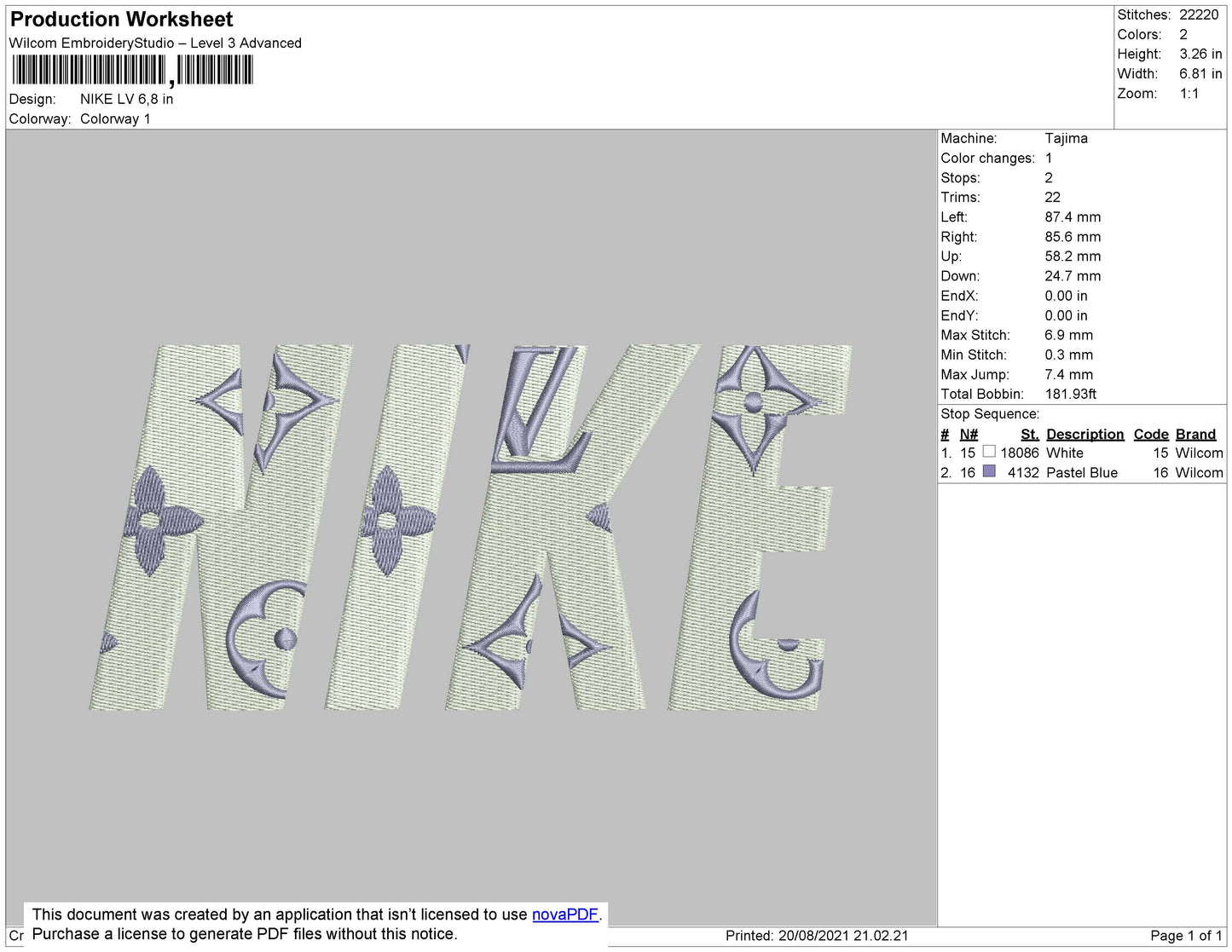The height and width of the screenshot is (952, 1232).
Task: Click the height value '3.26 in'
Action: pyautogui.click(x=1200, y=54)
